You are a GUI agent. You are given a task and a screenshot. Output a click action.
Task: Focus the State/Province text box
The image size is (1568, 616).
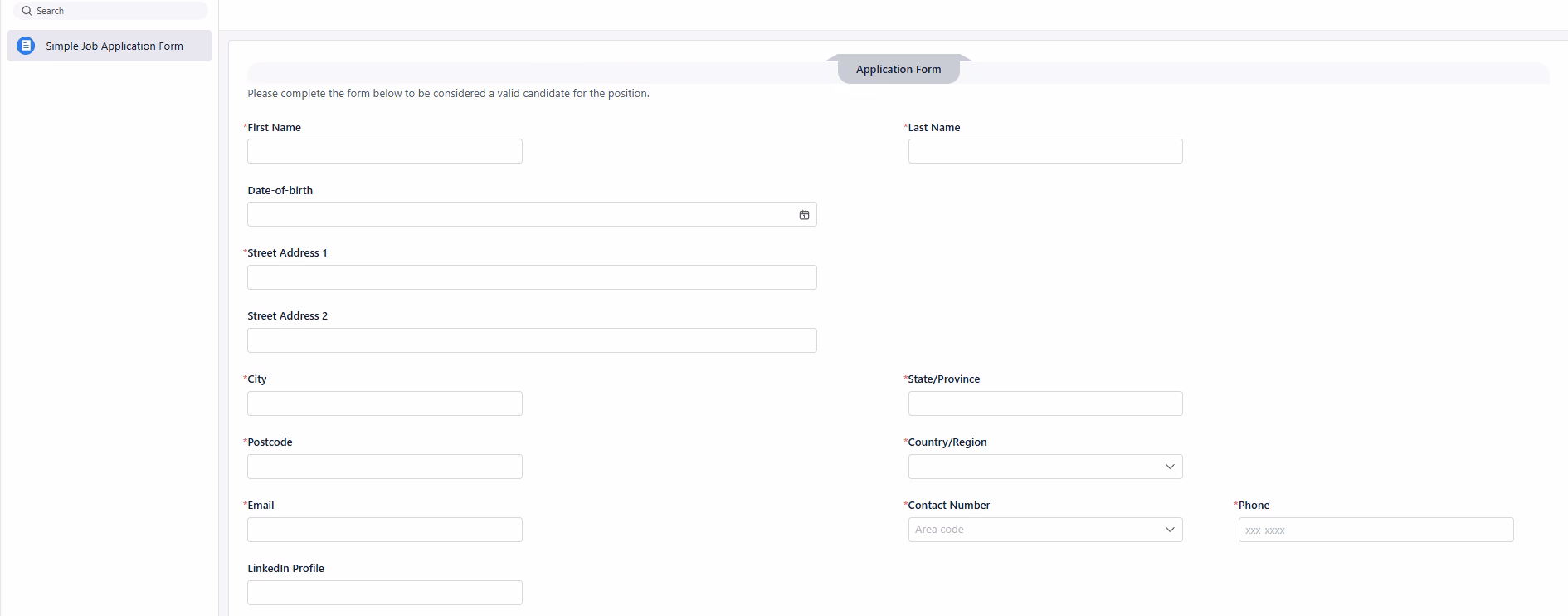[1045, 403]
